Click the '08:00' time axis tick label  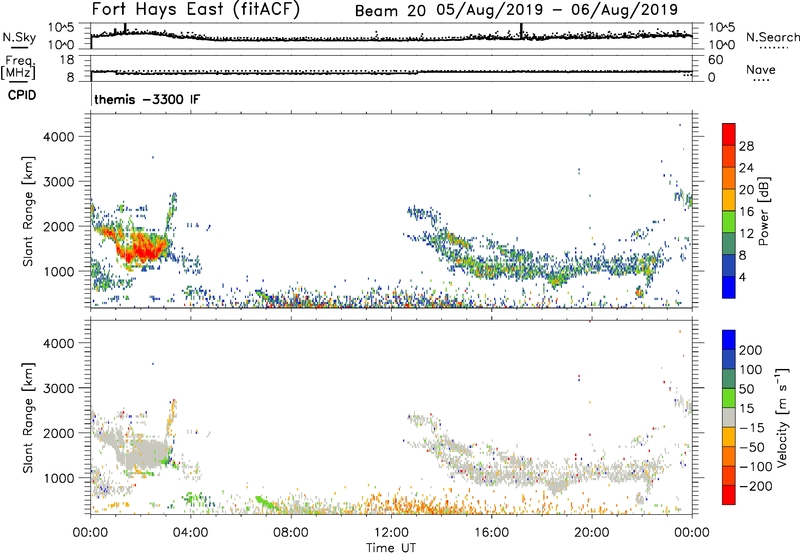point(291,533)
